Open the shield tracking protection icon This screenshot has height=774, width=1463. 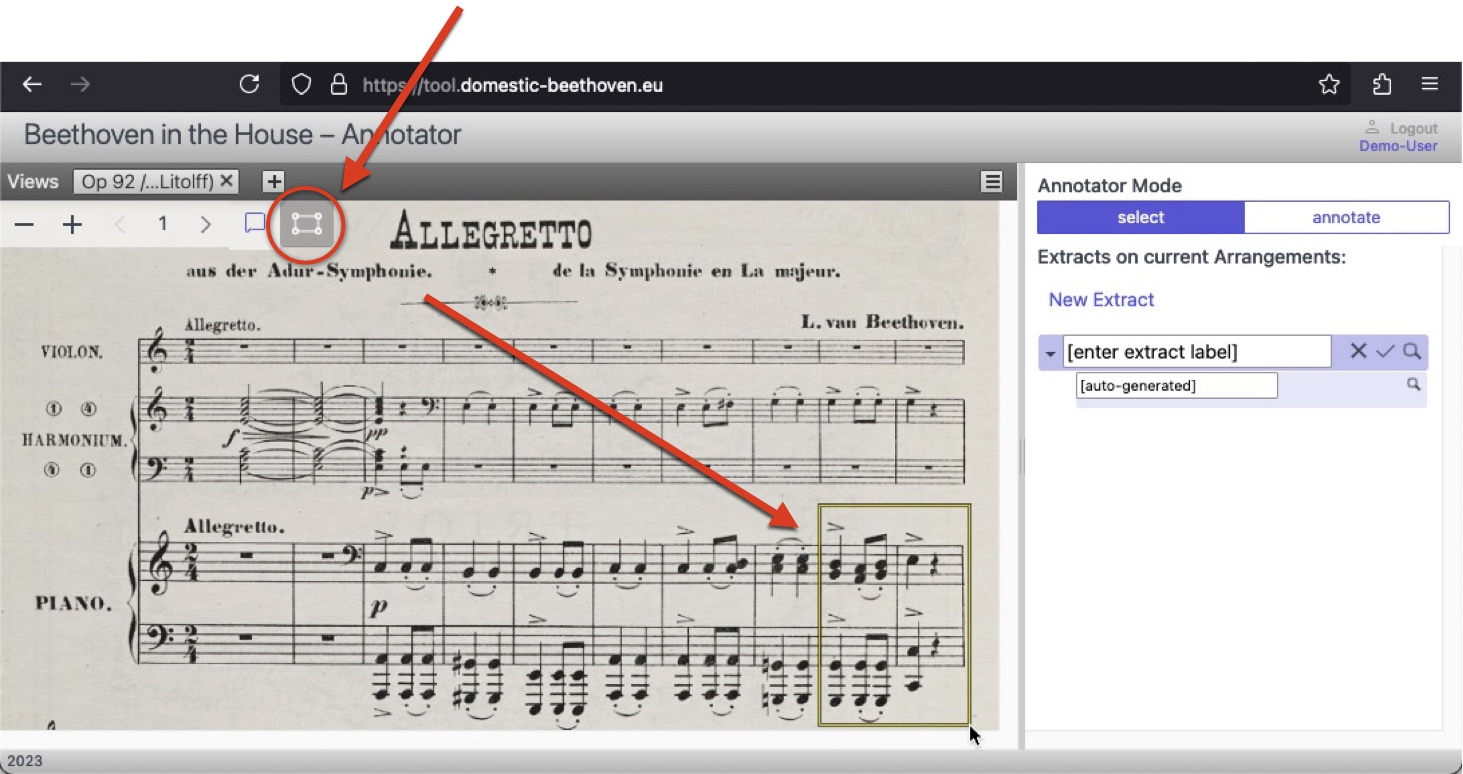pyautogui.click(x=301, y=85)
